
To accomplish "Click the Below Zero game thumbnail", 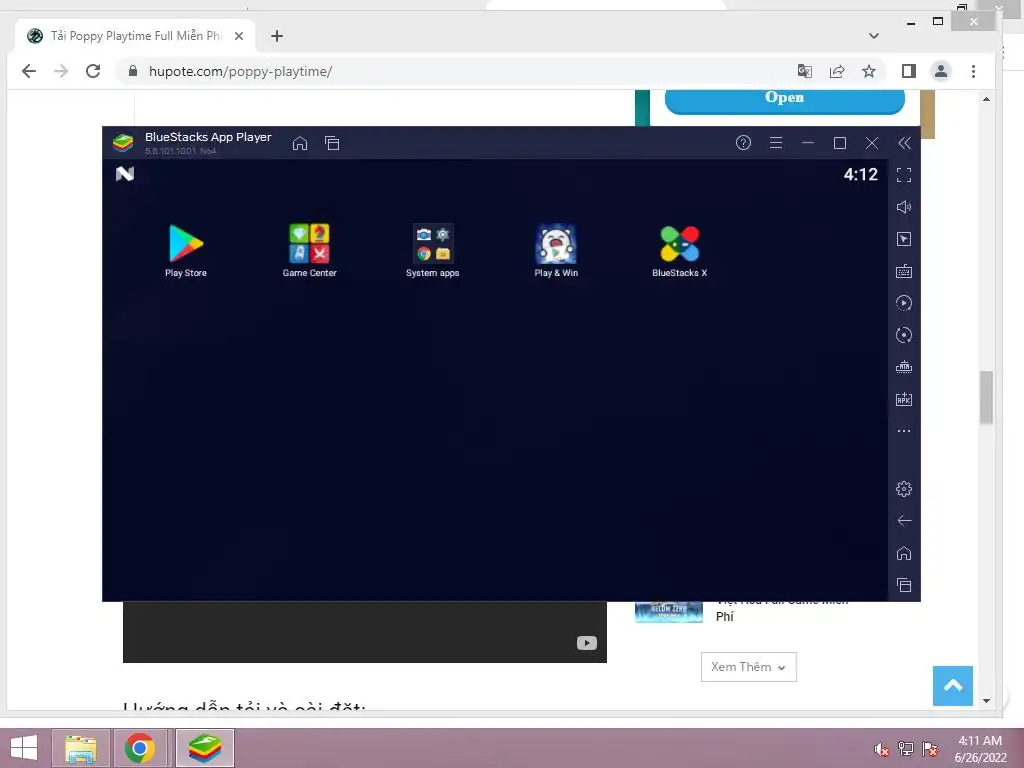I will [x=669, y=611].
